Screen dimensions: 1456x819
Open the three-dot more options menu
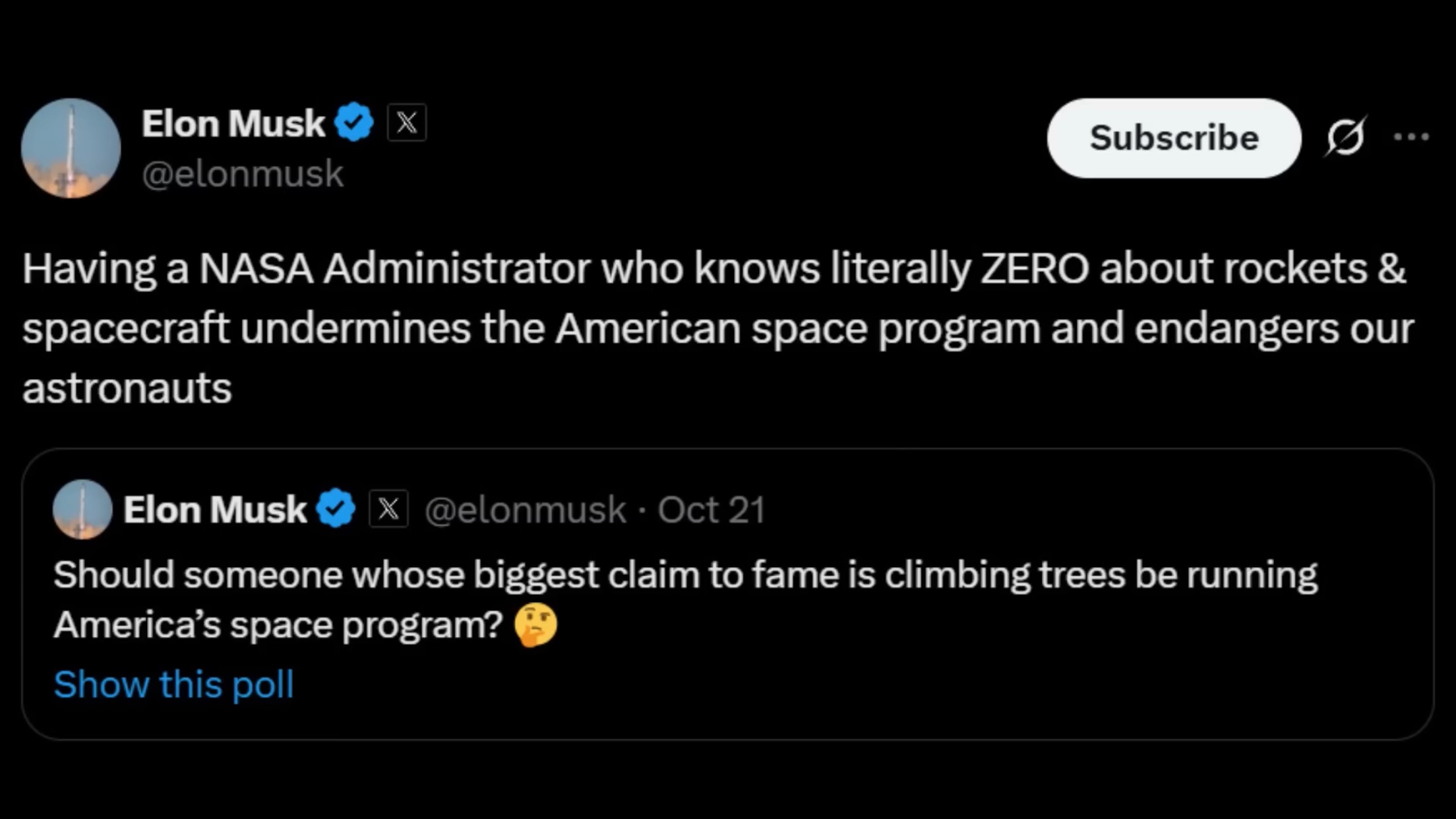pos(1411,137)
